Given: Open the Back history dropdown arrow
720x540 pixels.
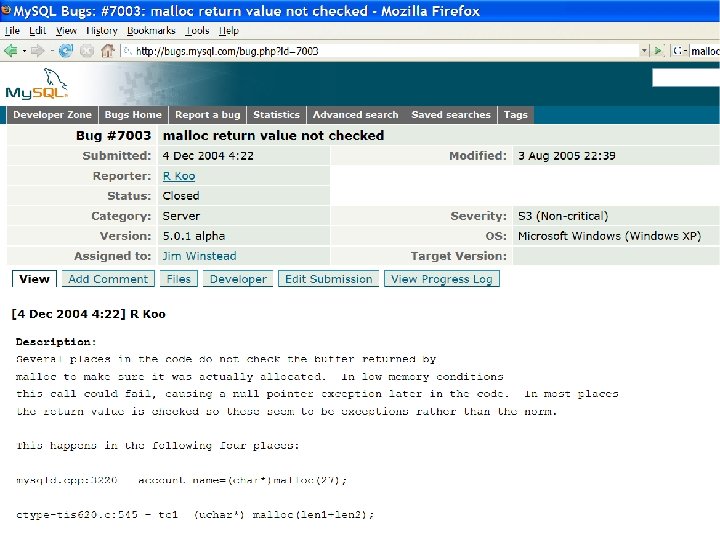Looking at the screenshot, I should coord(24,51).
